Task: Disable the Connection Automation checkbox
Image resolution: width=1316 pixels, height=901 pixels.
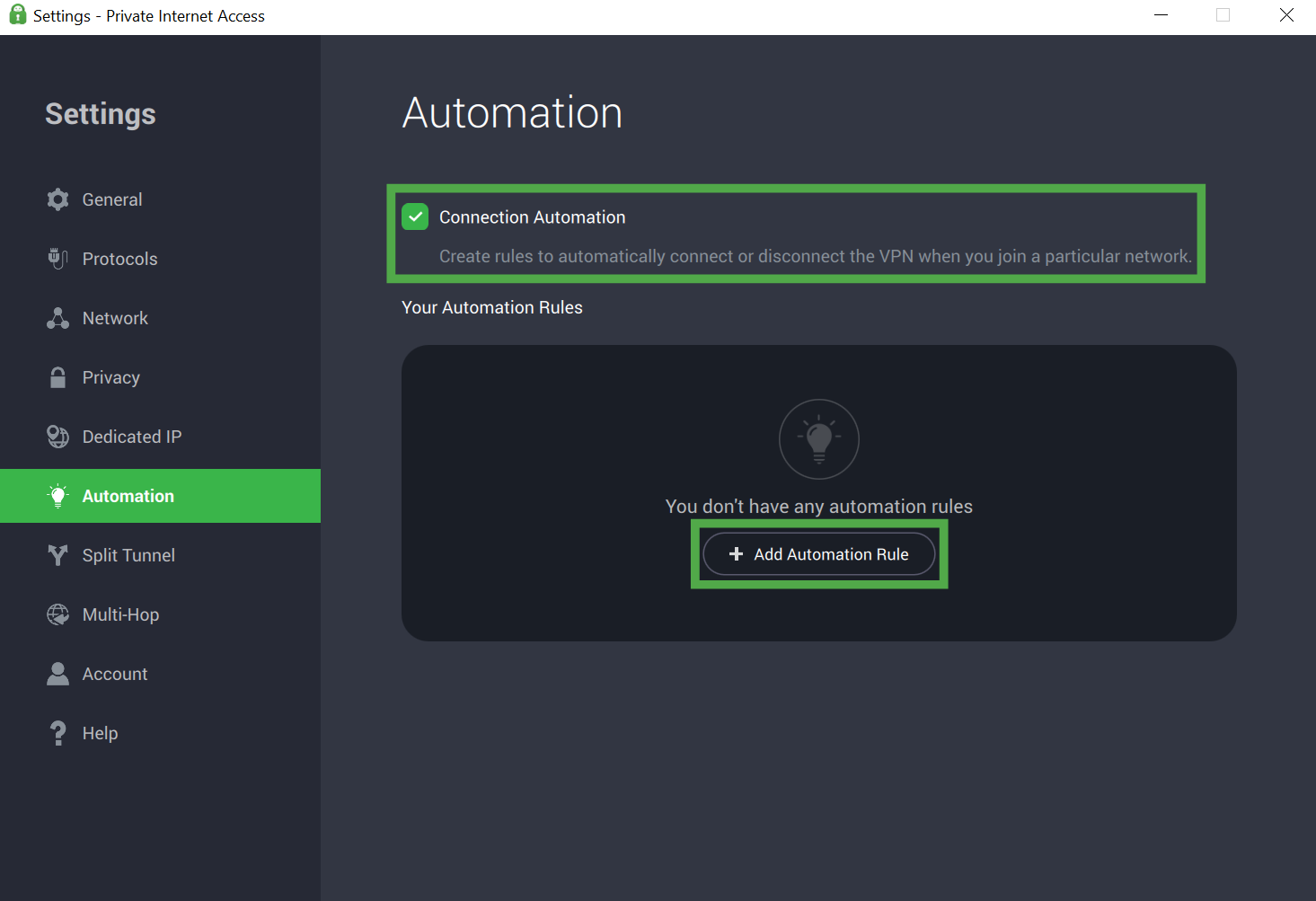Action: (x=415, y=216)
